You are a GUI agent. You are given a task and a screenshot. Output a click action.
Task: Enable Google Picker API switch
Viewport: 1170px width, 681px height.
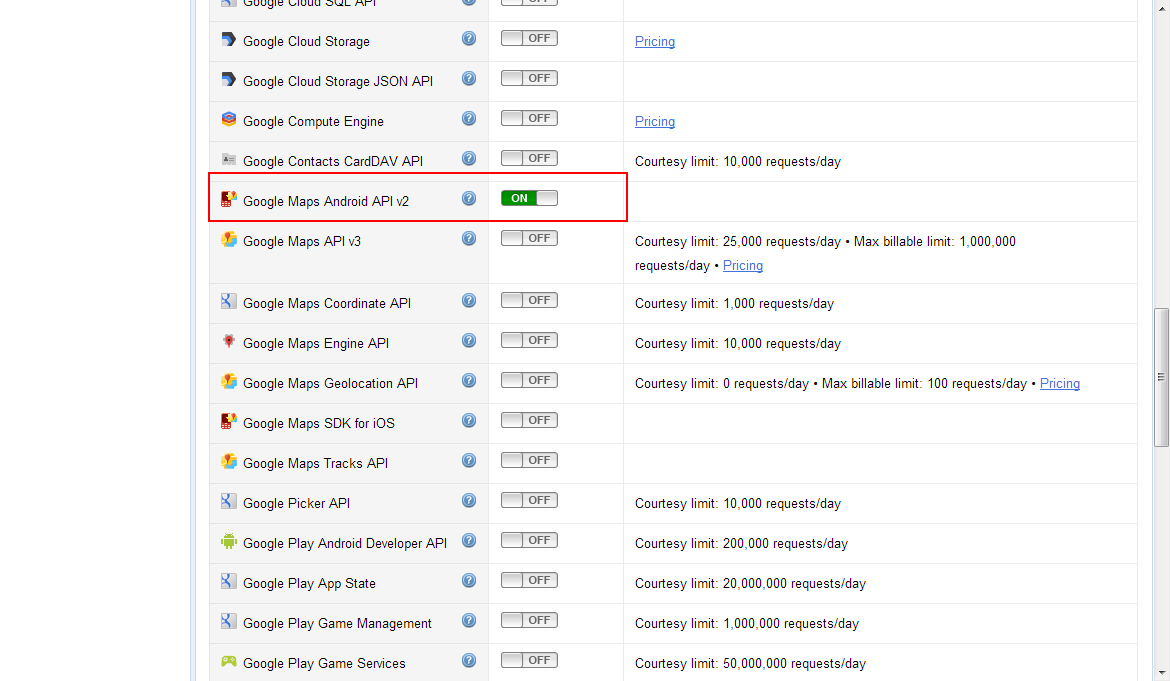[529, 500]
